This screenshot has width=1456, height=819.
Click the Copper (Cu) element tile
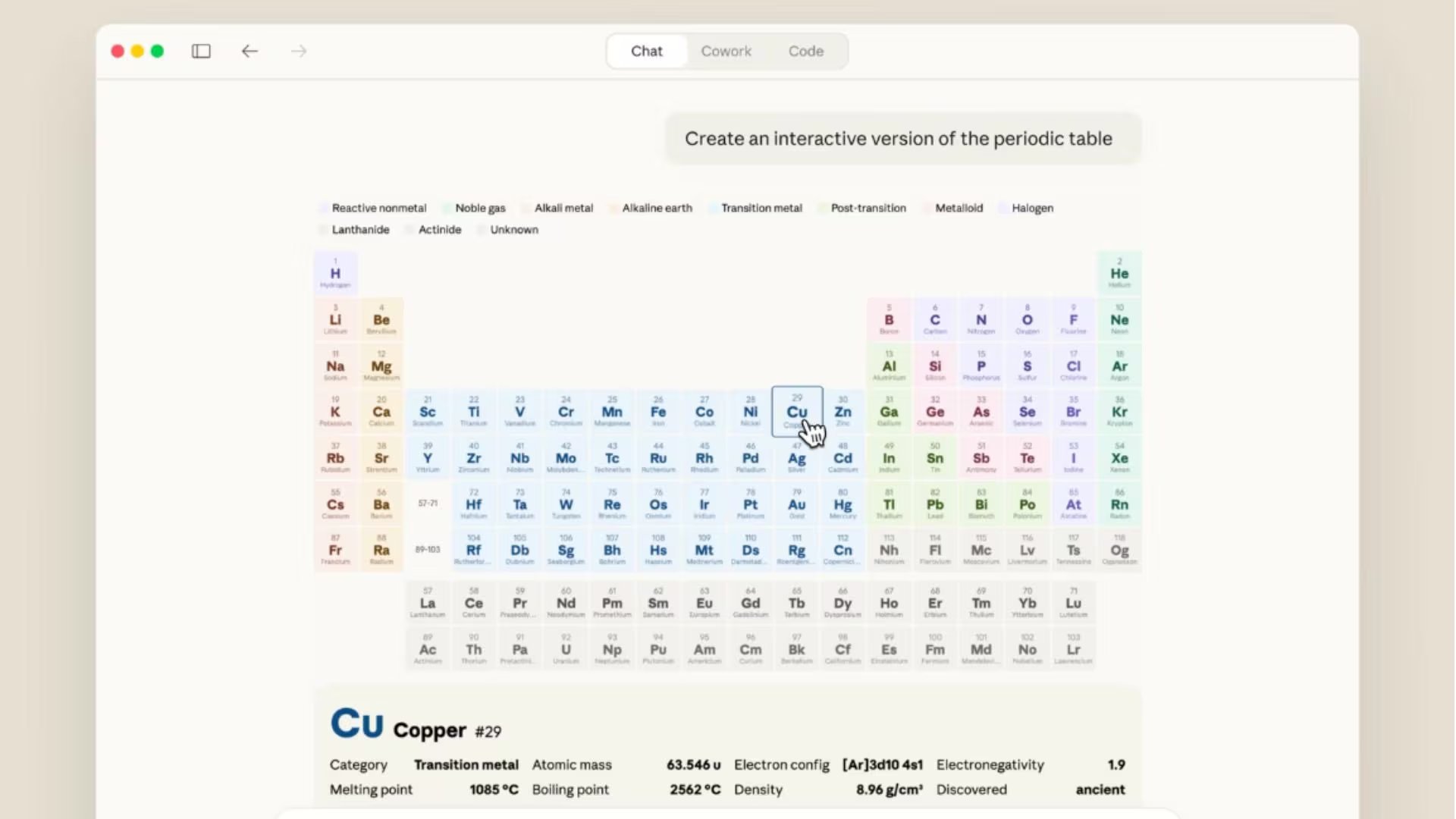(x=796, y=411)
